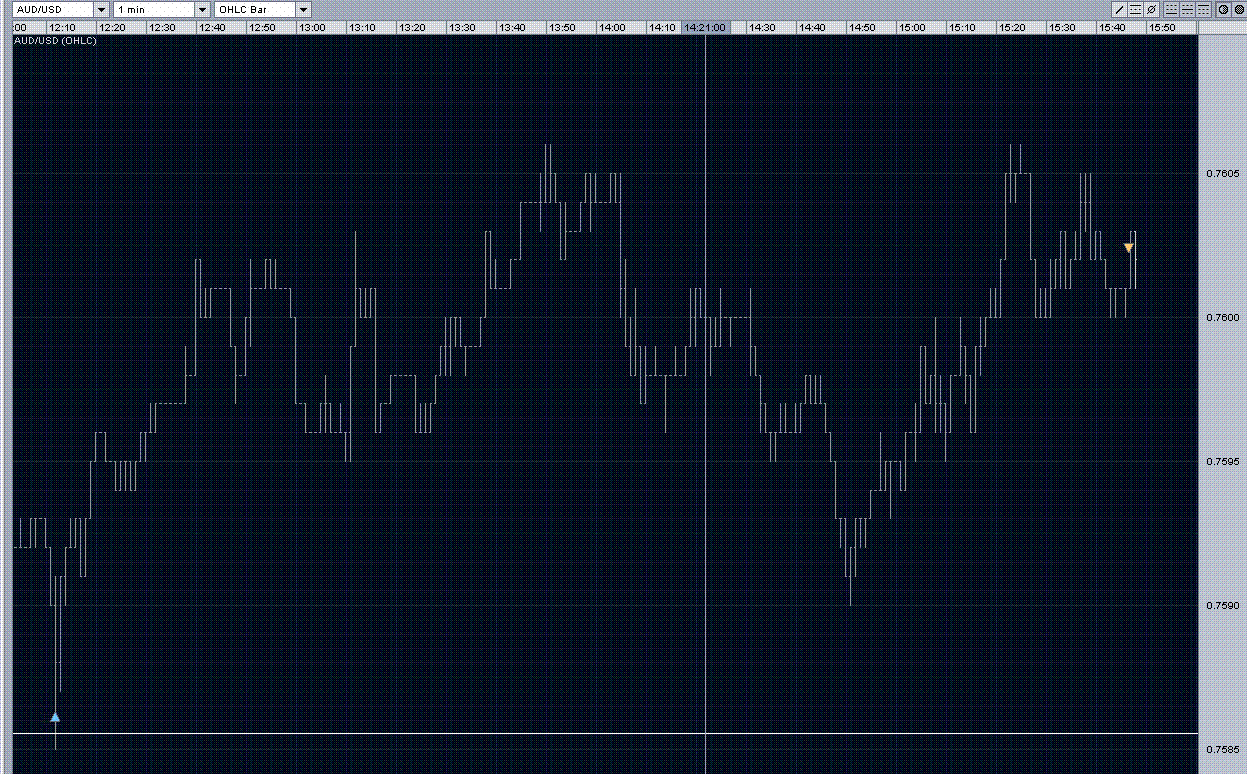Click the 15:30 time axis label

(x=1062, y=28)
